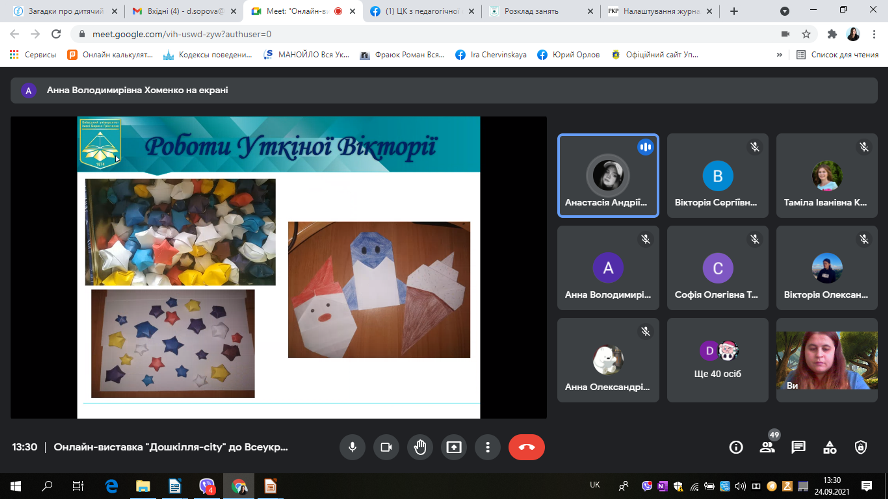The height and width of the screenshot is (499, 888).
Task: Open File Explorer from taskbar
Action: tap(143, 486)
